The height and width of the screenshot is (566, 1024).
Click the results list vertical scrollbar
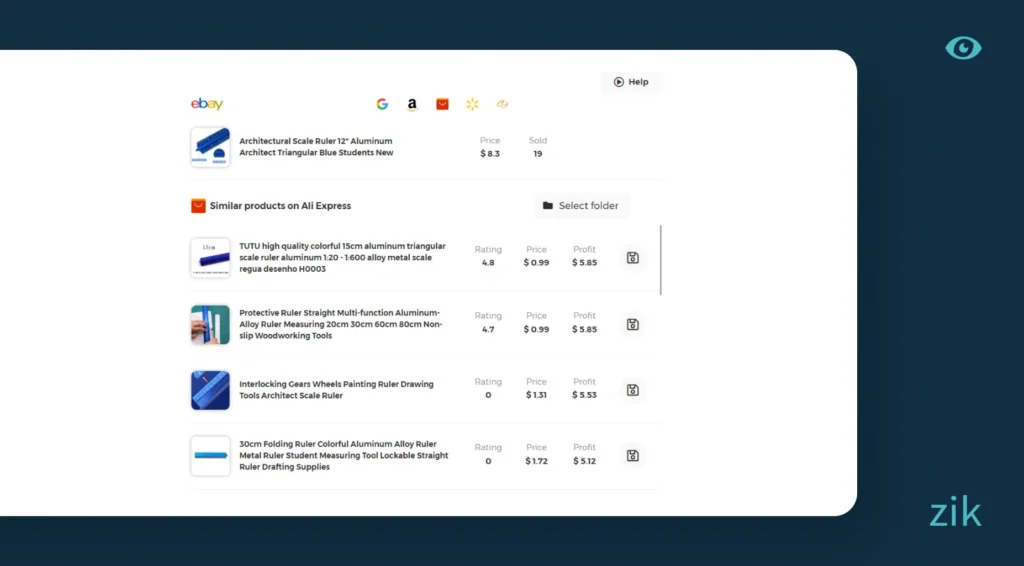click(661, 260)
